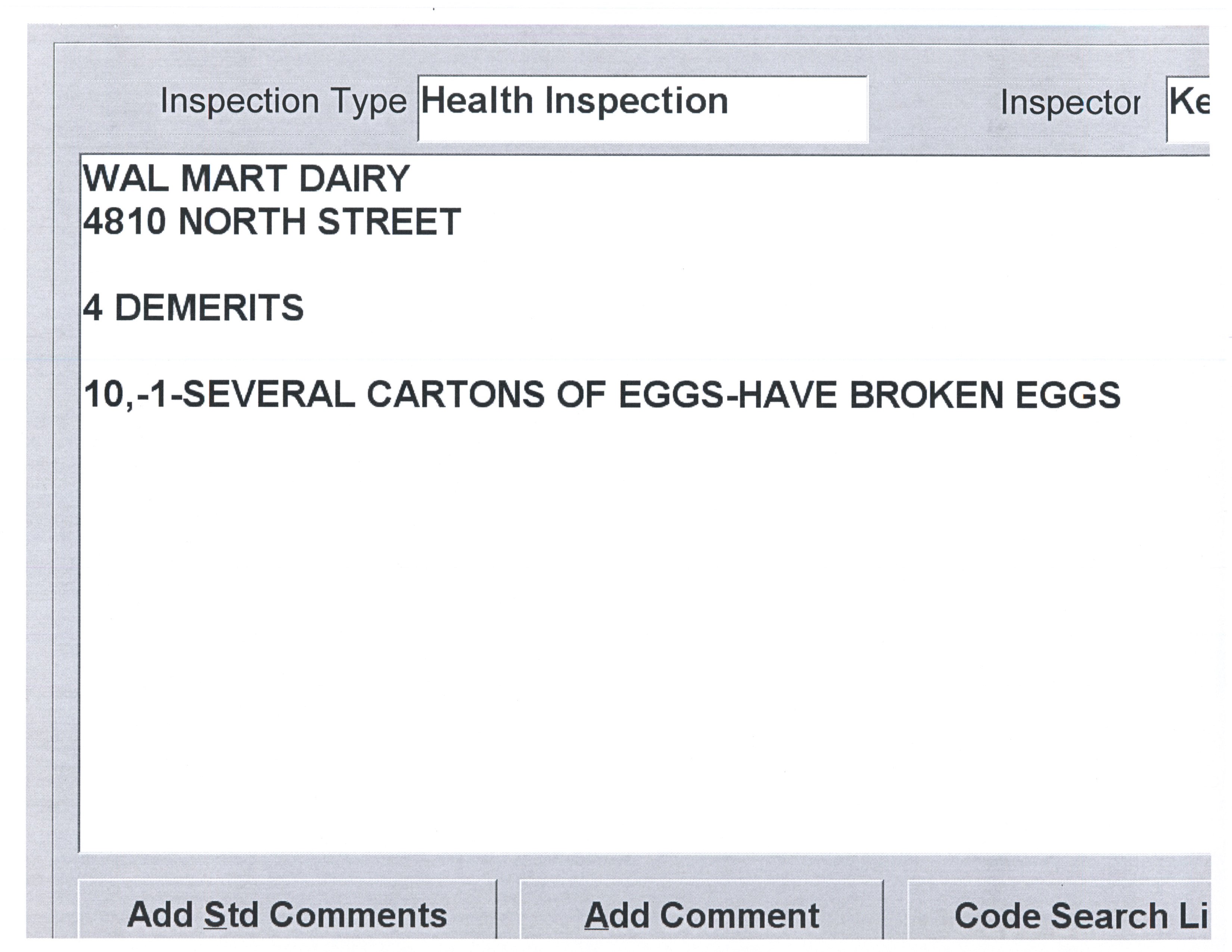Viewport: 1232px width, 952px height.
Task: Place cursor on the word SEVERAL
Action: click(x=270, y=394)
